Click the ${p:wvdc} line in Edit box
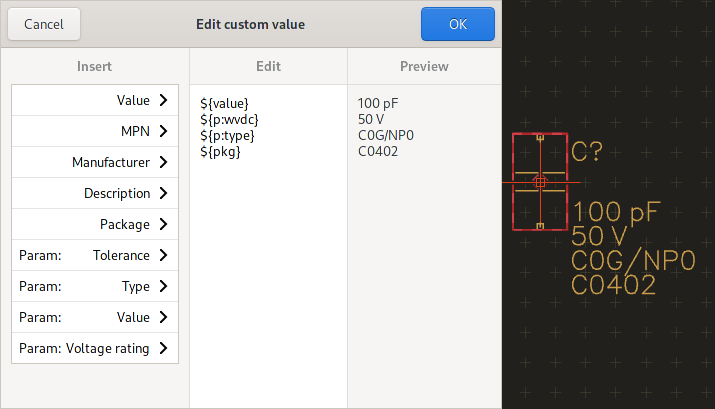This screenshot has height=409, width=715. click(229, 119)
